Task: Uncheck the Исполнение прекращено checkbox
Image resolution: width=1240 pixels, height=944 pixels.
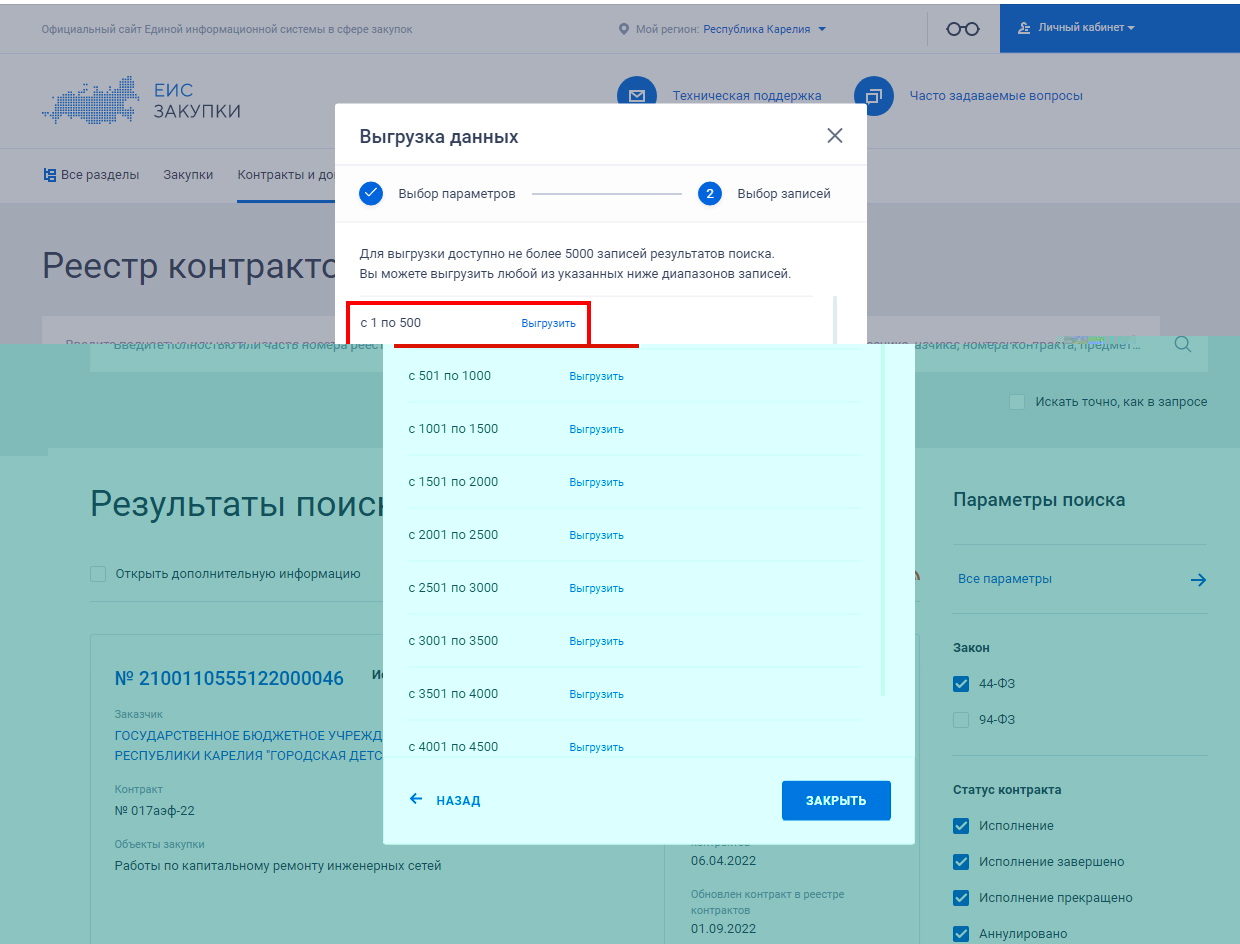Action: coord(962,898)
